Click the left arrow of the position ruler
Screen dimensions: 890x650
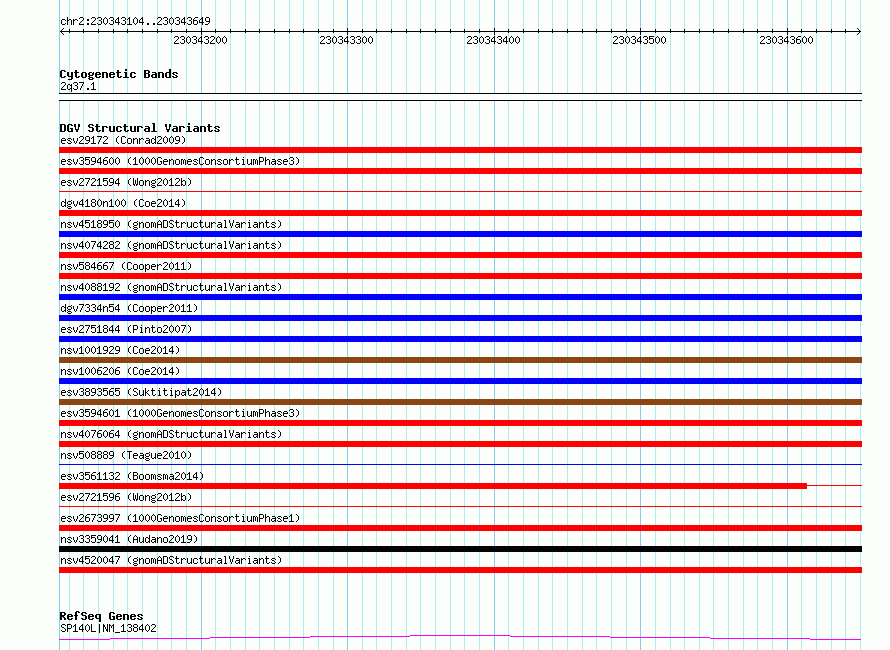[62, 32]
